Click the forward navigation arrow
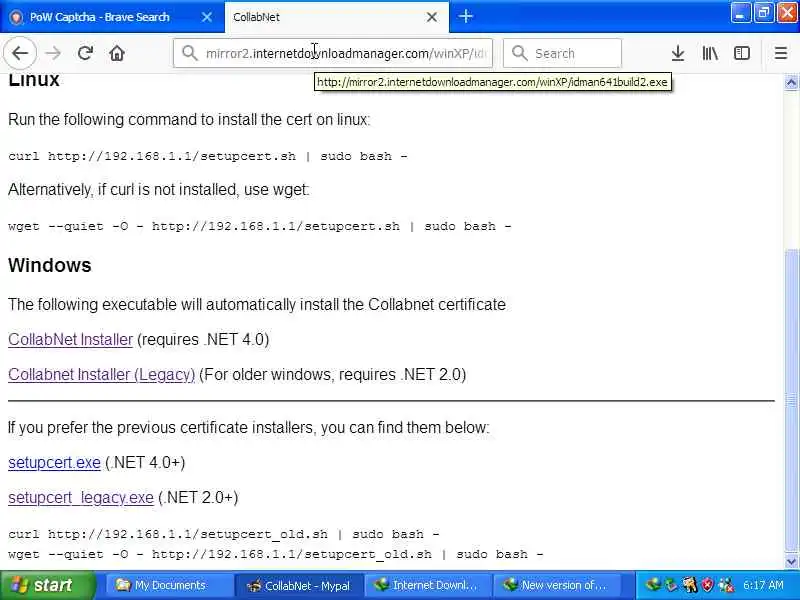Image resolution: width=800 pixels, height=600 pixels. point(53,53)
